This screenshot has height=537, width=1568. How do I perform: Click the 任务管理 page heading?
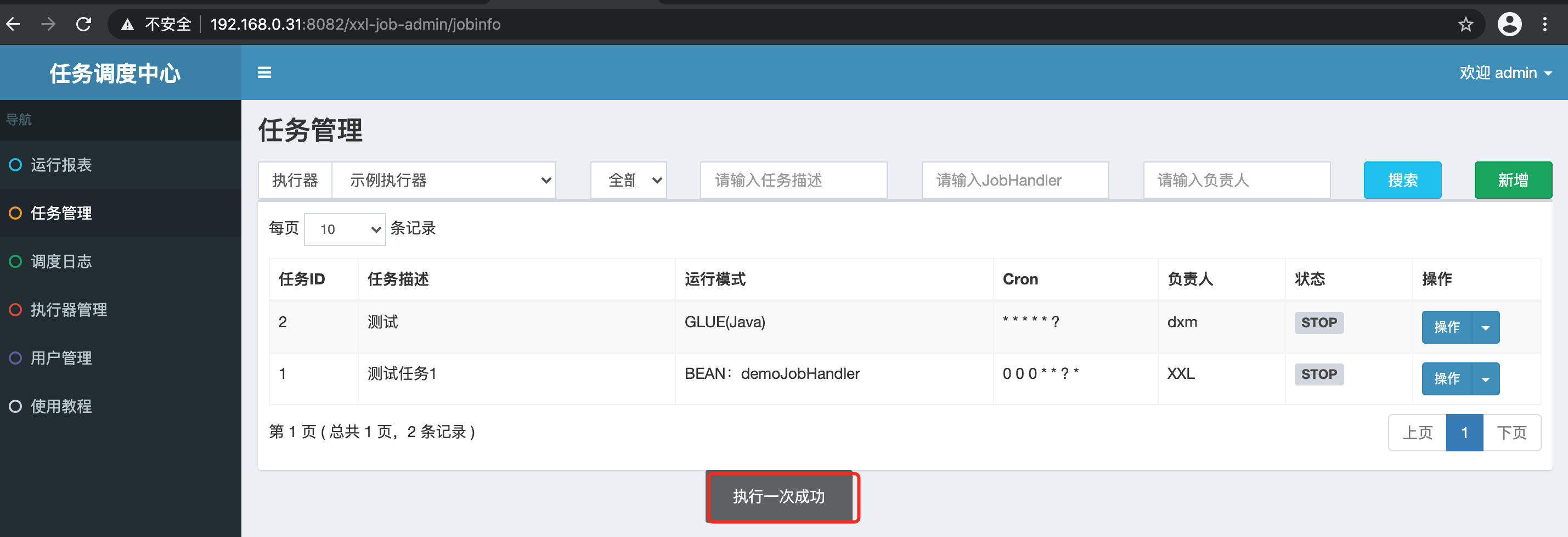coord(311,130)
